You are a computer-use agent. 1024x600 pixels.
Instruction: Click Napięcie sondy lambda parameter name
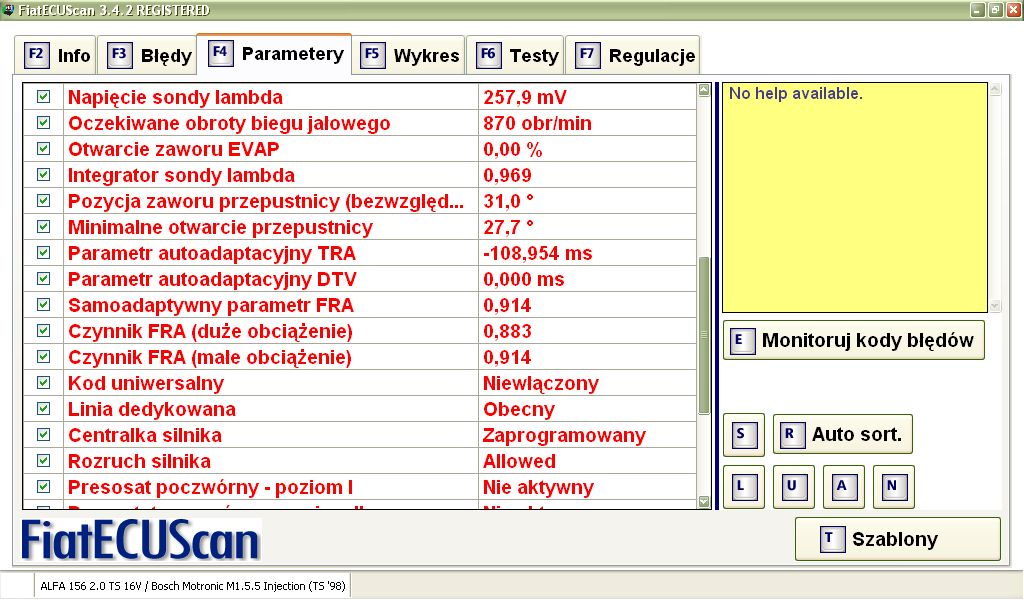[176, 97]
